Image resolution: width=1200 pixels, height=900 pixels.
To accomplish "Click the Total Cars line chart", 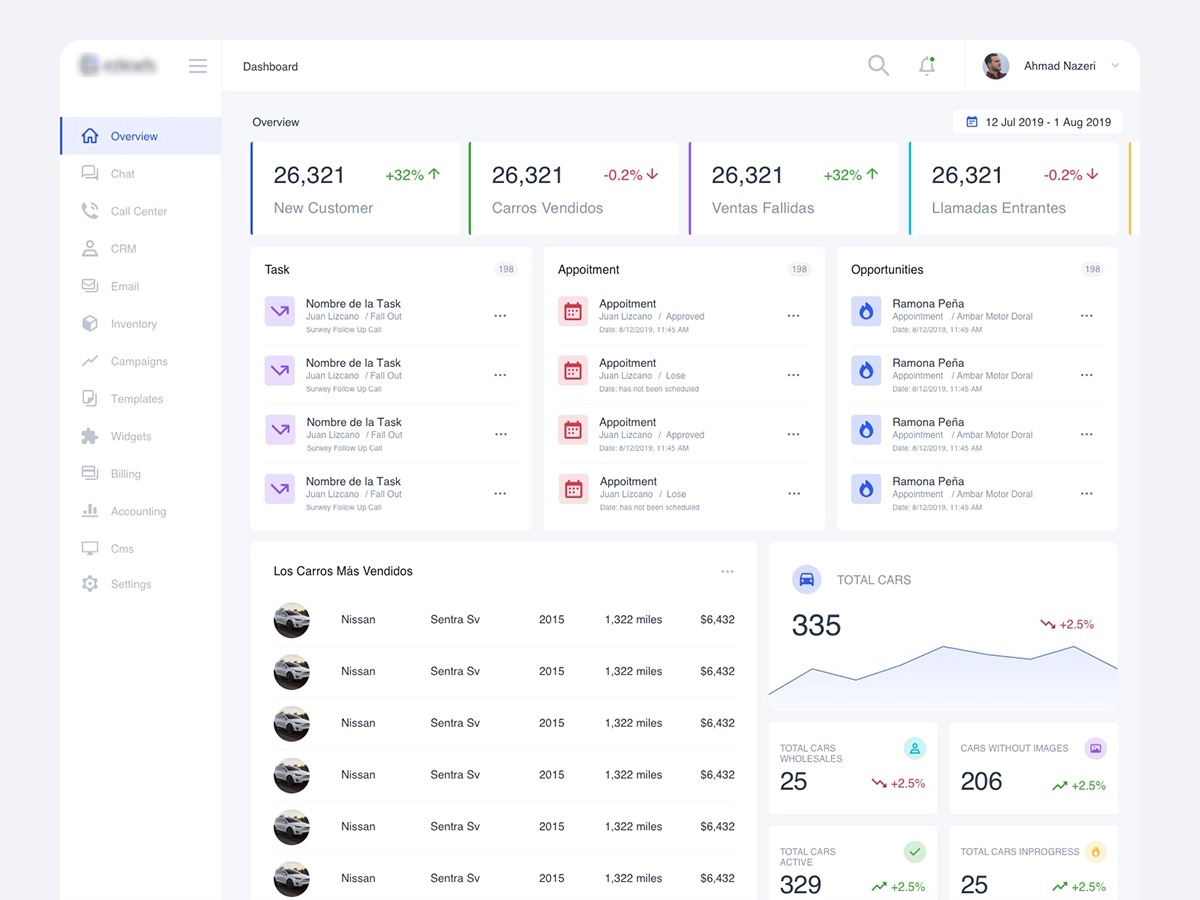I will (x=943, y=670).
